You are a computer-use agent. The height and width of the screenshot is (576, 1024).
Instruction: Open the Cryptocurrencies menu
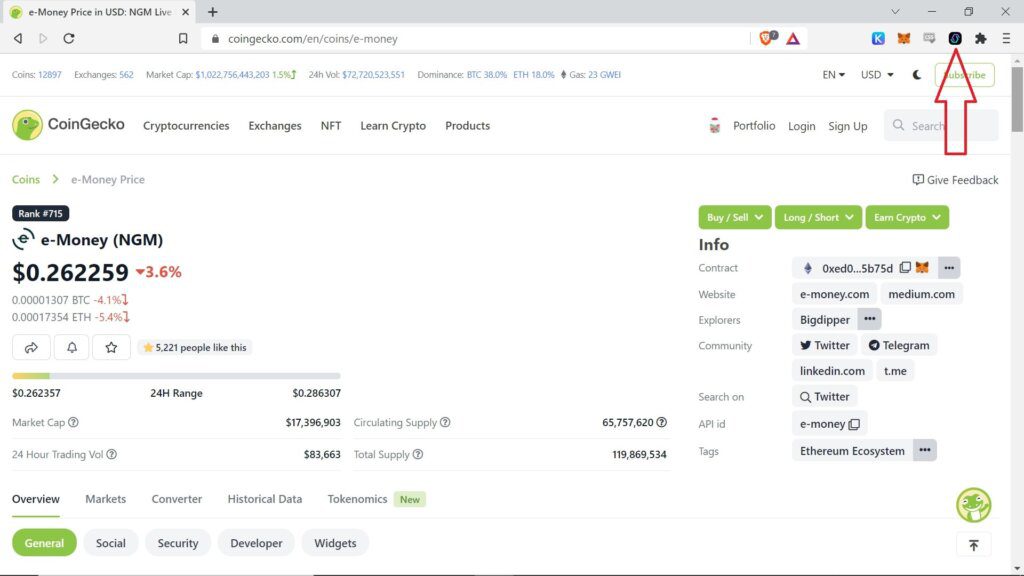click(186, 125)
